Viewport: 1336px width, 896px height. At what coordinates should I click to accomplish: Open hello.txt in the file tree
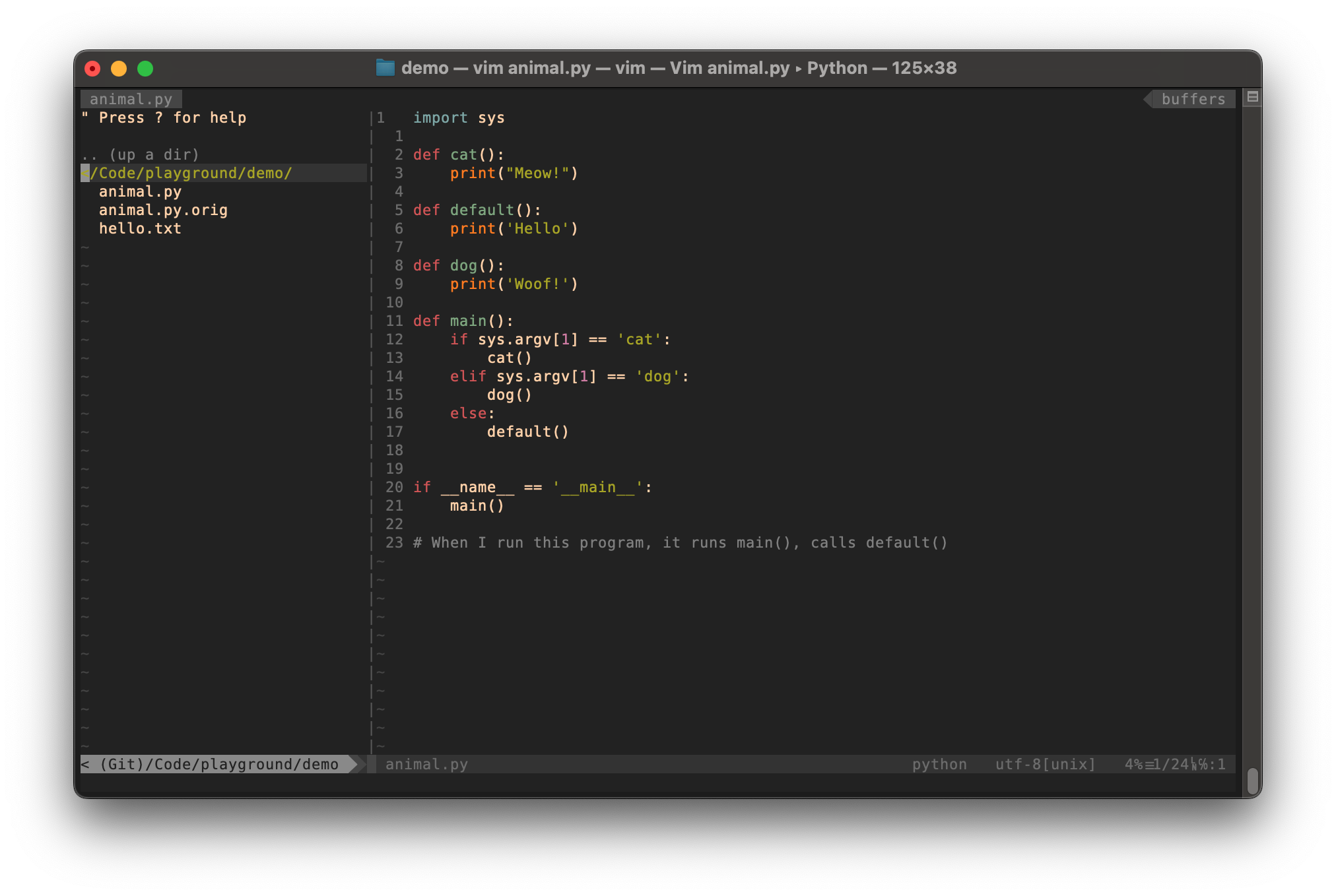(140, 228)
